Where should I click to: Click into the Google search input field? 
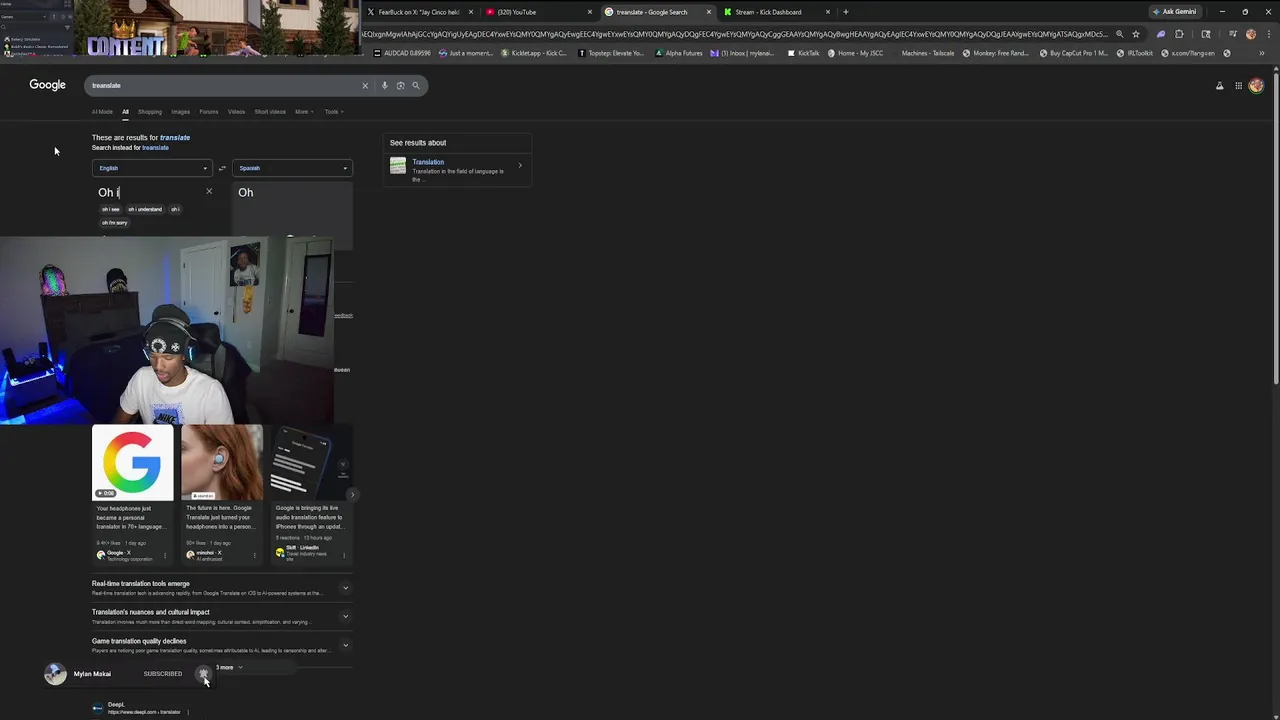pyautogui.click(x=222, y=85)
